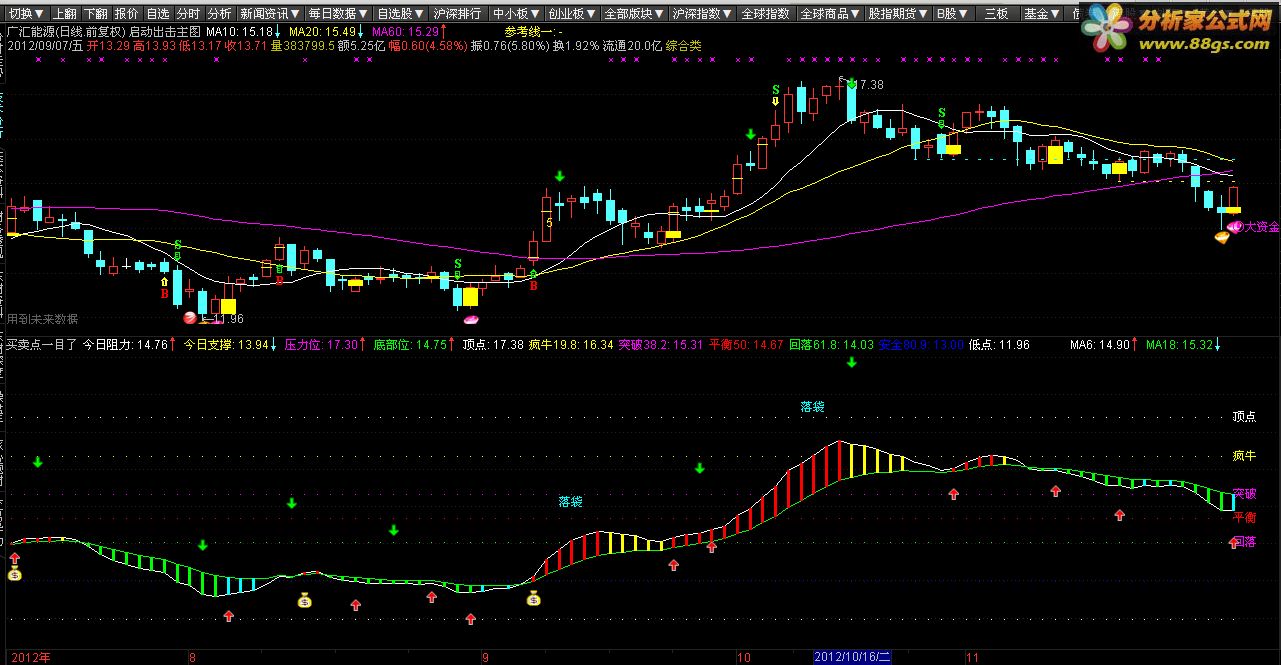Click the MA60: 15.29 value
This screenshot has width=1281, height=665.
pos(406,31)
